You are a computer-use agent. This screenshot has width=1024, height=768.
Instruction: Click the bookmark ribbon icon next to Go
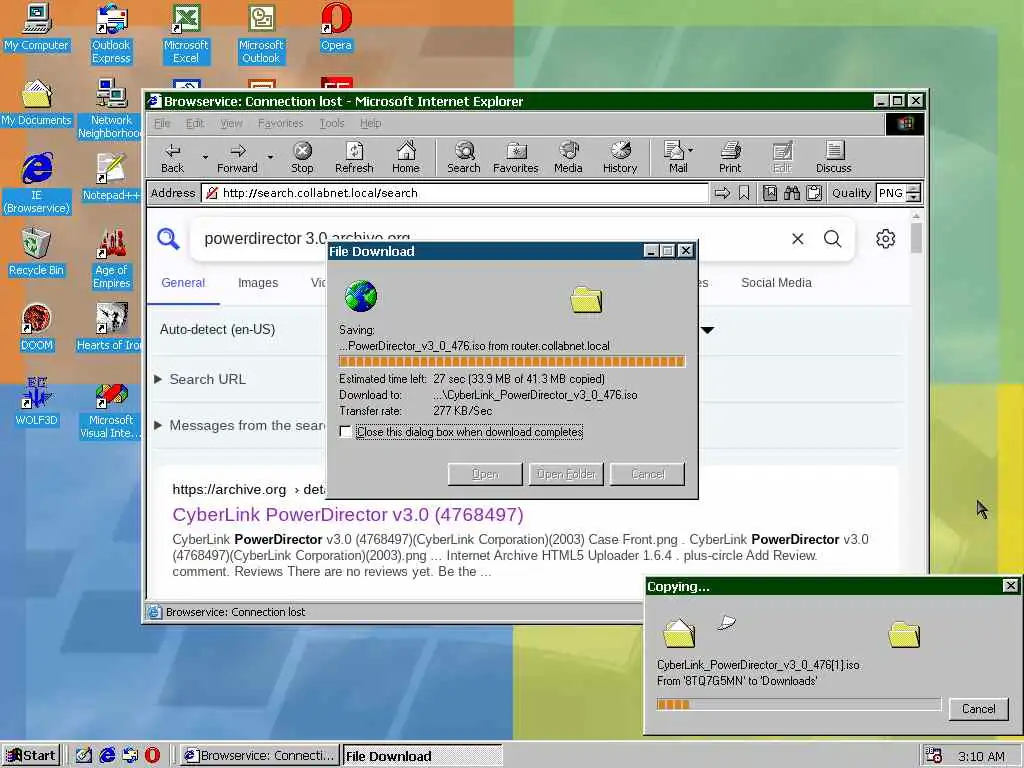click(x=744, y=193)
